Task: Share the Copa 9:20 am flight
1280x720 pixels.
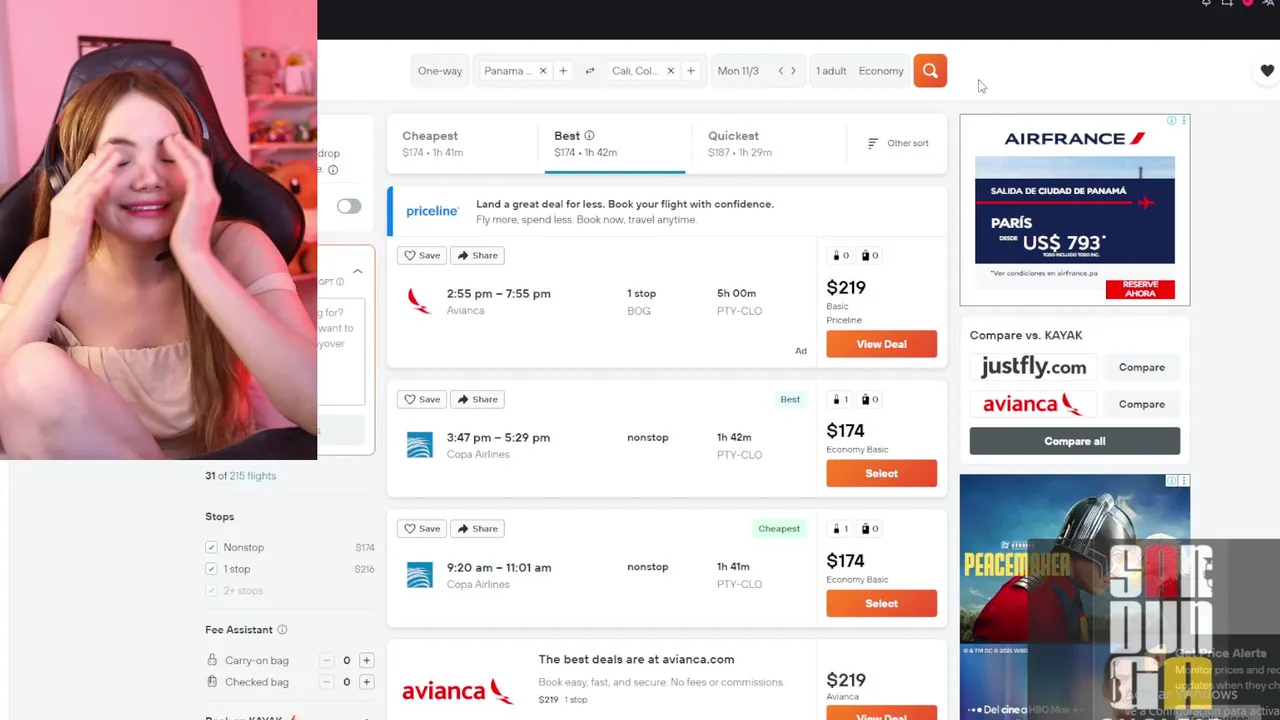Action: point(477,528)
